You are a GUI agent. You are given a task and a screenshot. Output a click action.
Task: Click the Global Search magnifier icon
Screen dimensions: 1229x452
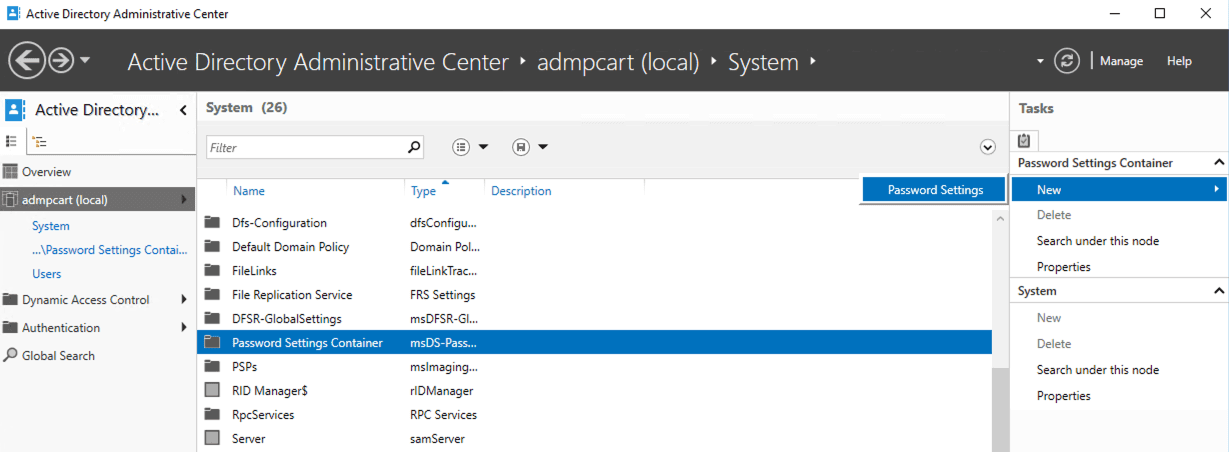click(11, 355)
